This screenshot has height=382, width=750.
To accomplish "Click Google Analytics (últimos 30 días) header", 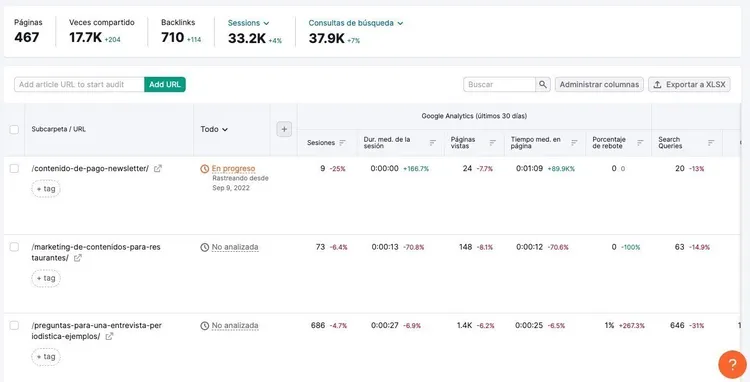I will point(474,116).
